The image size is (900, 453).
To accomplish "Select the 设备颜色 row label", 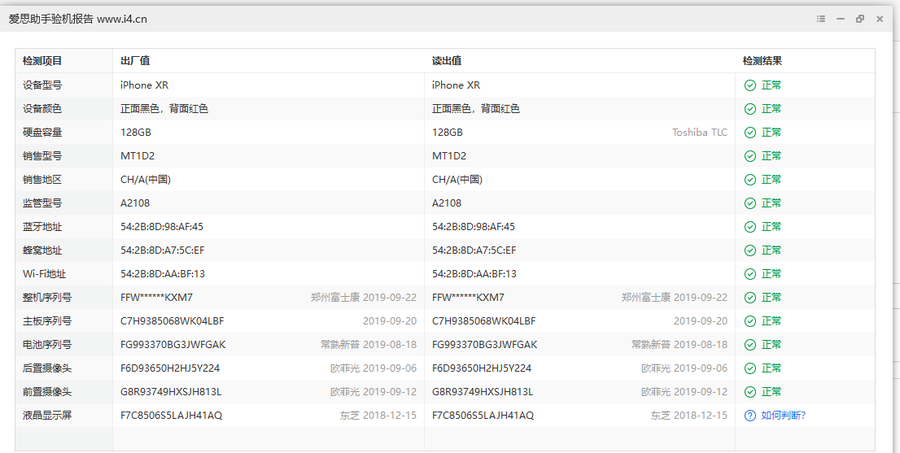I will click(x=42, y=109).
